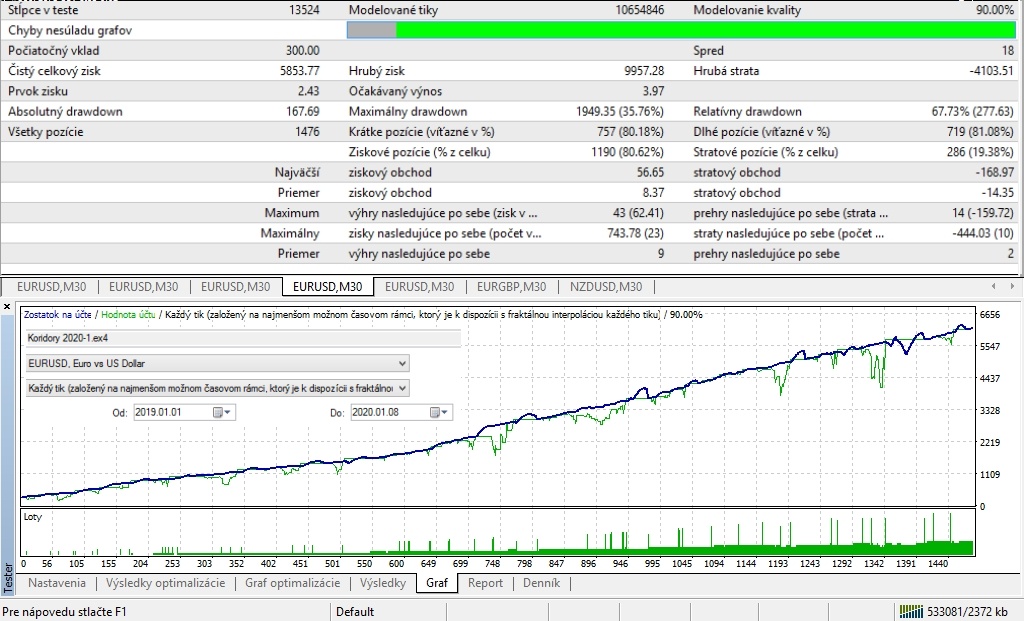
Task: Click the Hodnota účtu legend label
Action: point(129,315)
